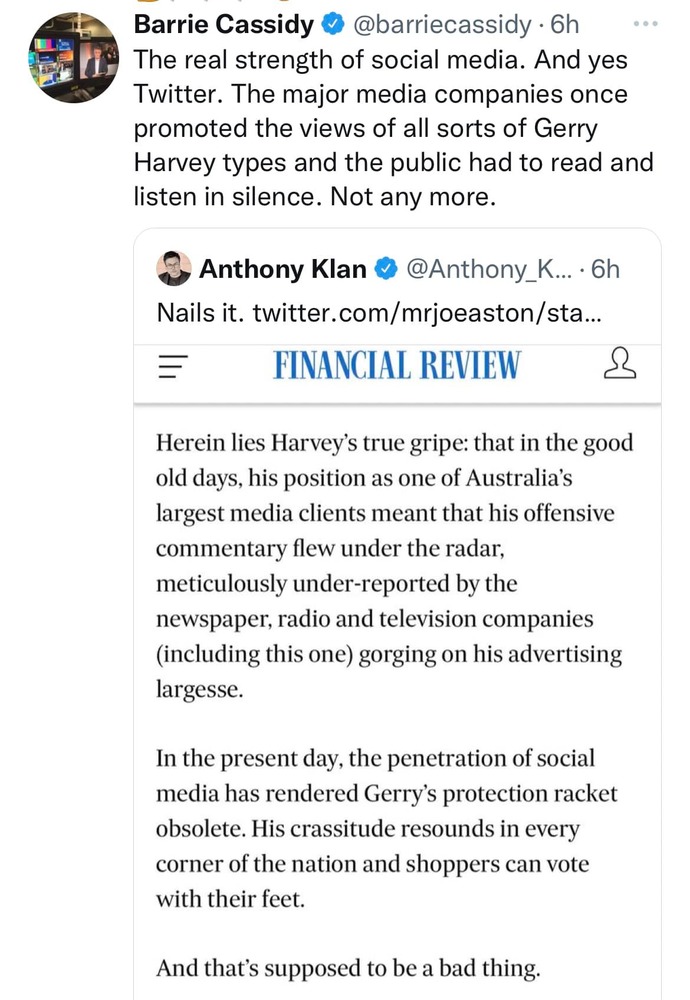Screen dimensions: 690x1000
Task: Open the Financial Review hamburger menu
Action: [x=174, y=366]
